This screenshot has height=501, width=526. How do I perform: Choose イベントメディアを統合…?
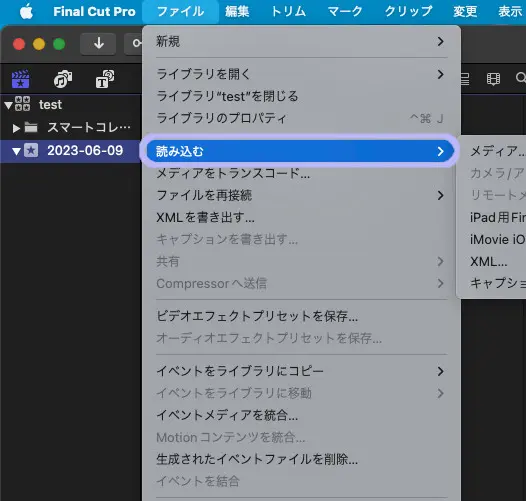pyautogui.click(x=301, y=415)
